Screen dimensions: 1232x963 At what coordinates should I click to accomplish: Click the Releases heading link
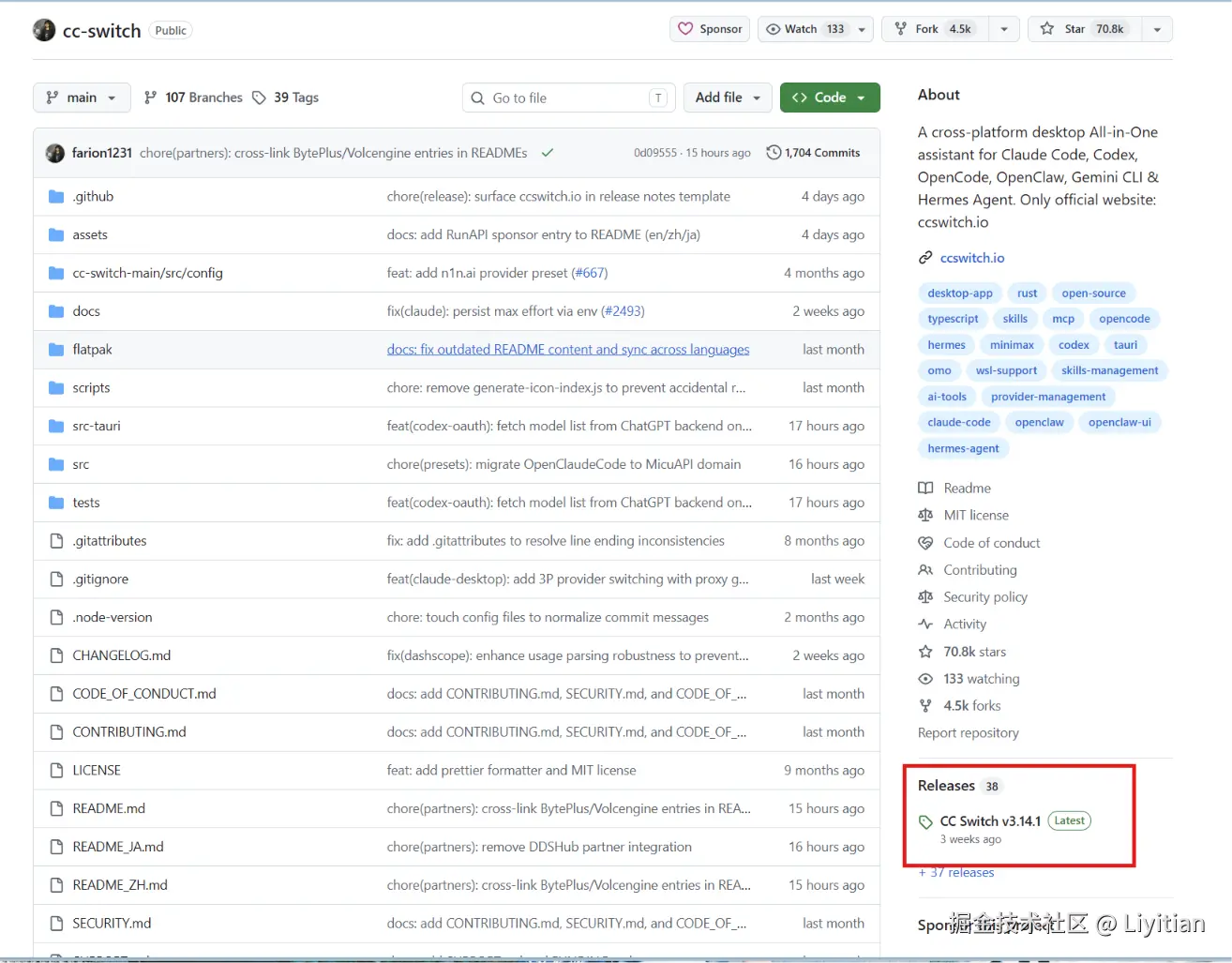tap(946, 786)
